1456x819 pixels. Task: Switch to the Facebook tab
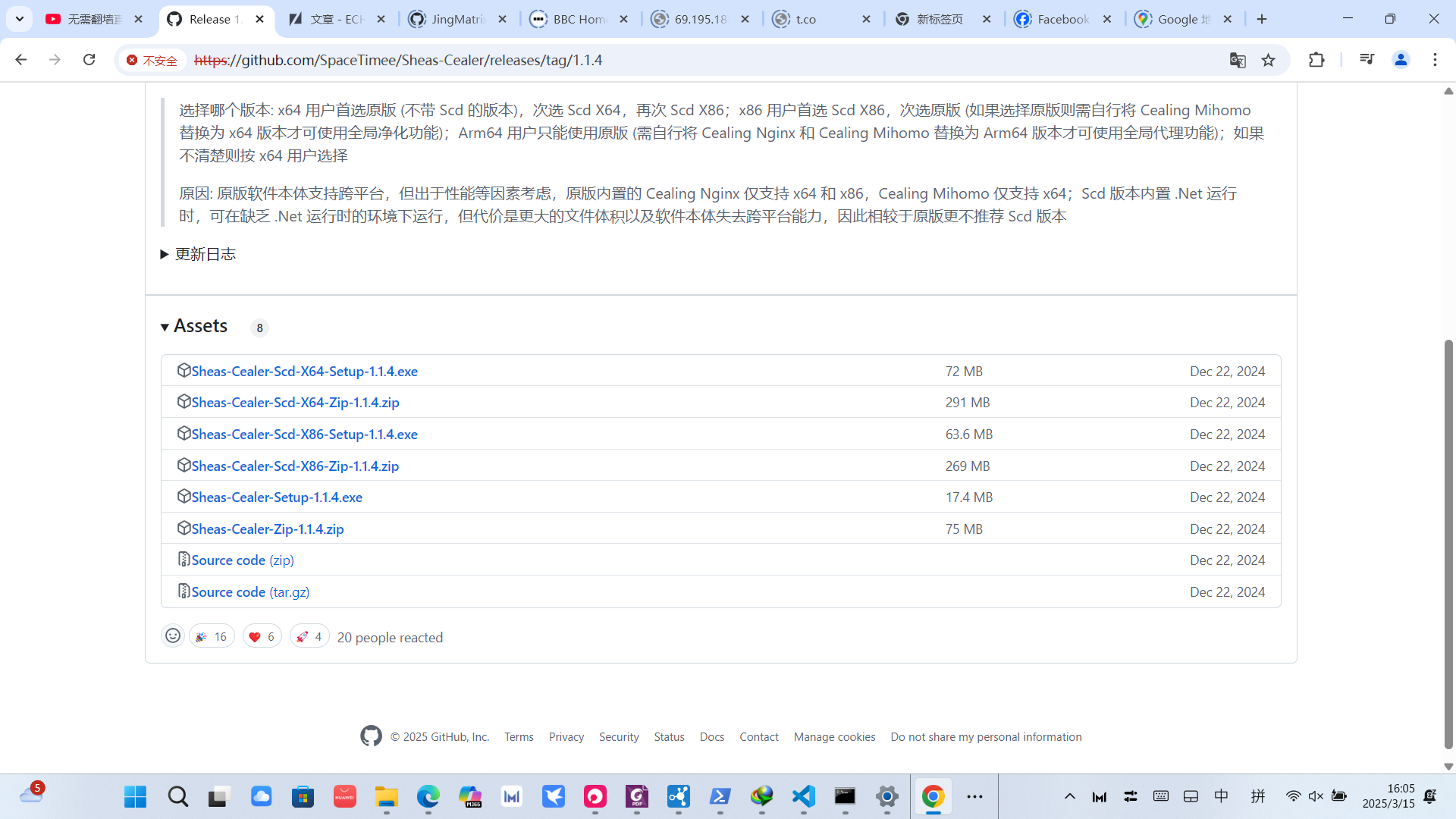tap(1063, 19)
